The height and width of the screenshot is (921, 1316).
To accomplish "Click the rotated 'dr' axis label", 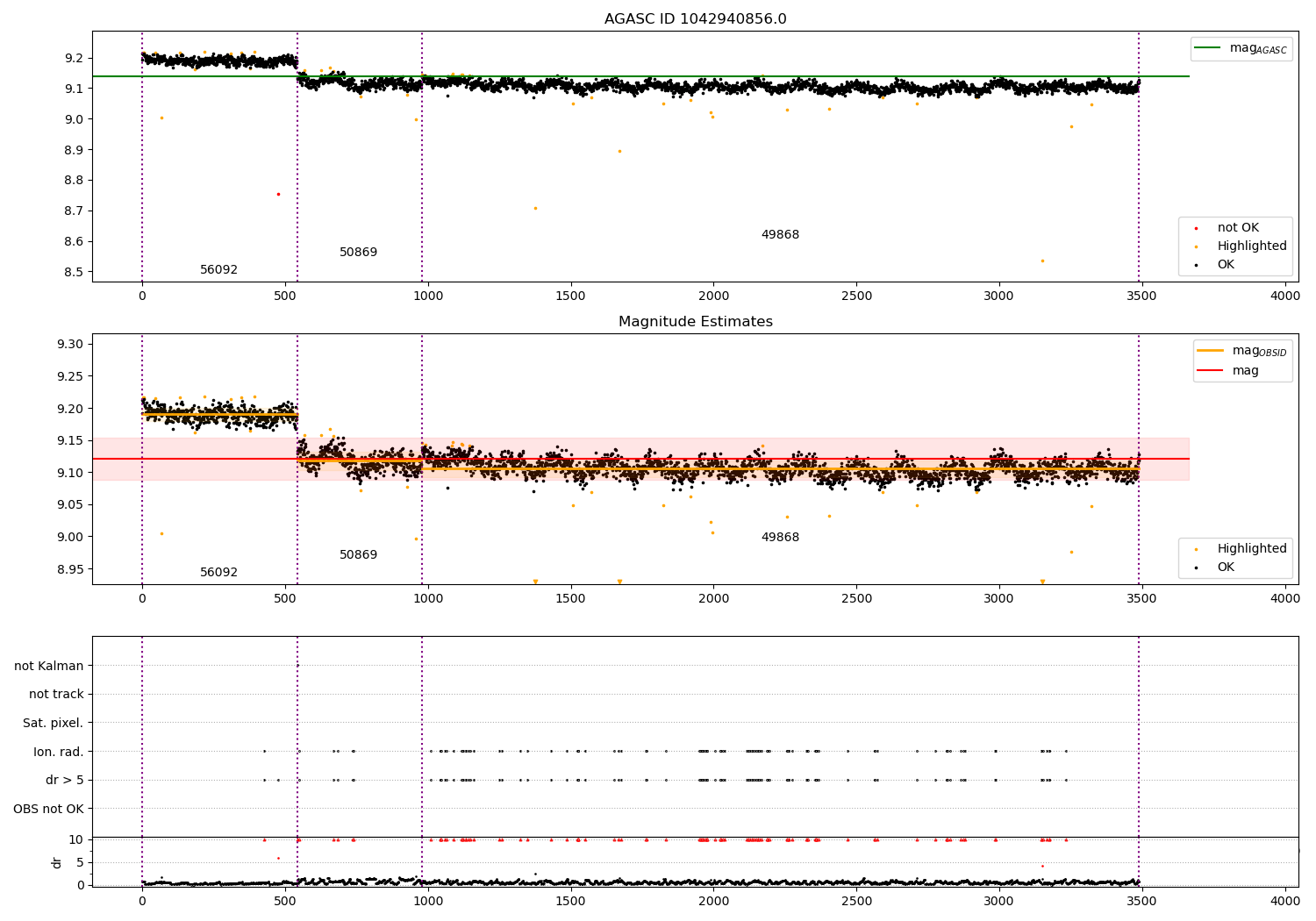I will [x=57, y=863].
